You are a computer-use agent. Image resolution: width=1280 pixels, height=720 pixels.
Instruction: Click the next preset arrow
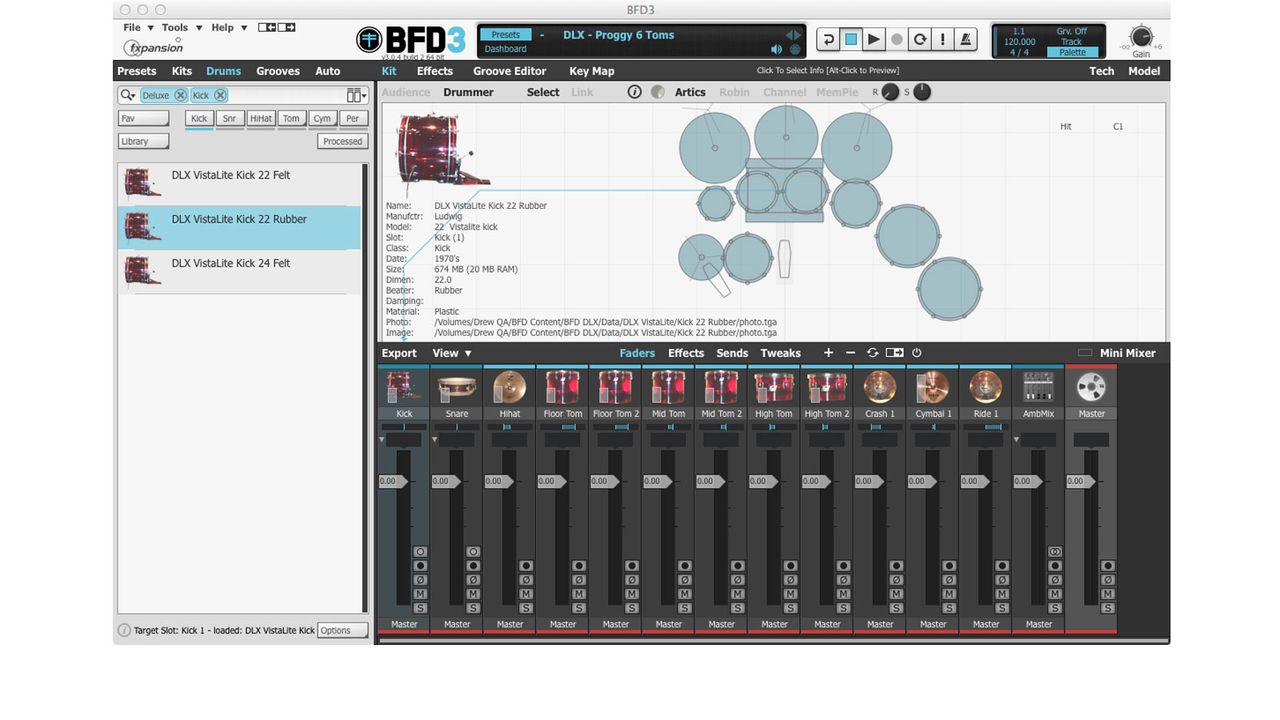pyautogui.click(x=799, y=35)
